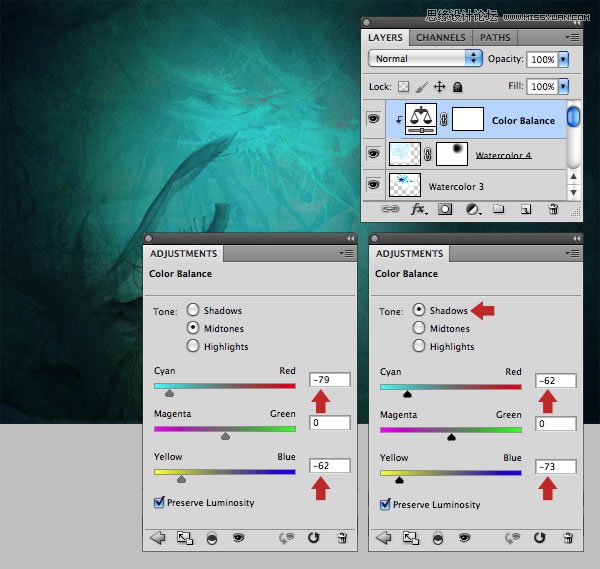The image size is (600, 569).
Task: Select Highlights tone in right Adjustments panel
Action: tap(419, 346)
